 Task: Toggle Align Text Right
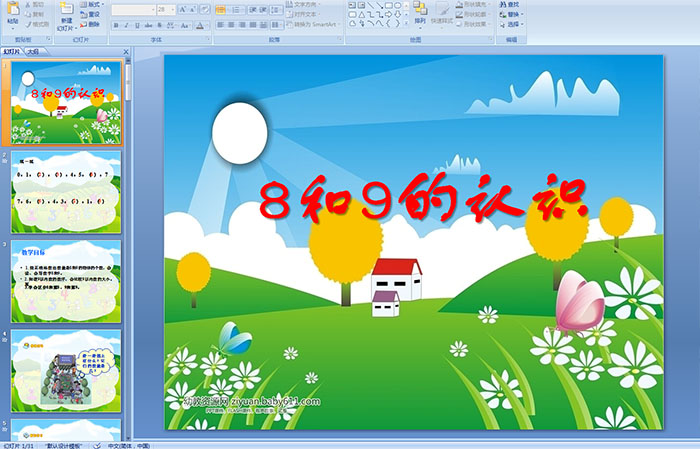point(242,25)
